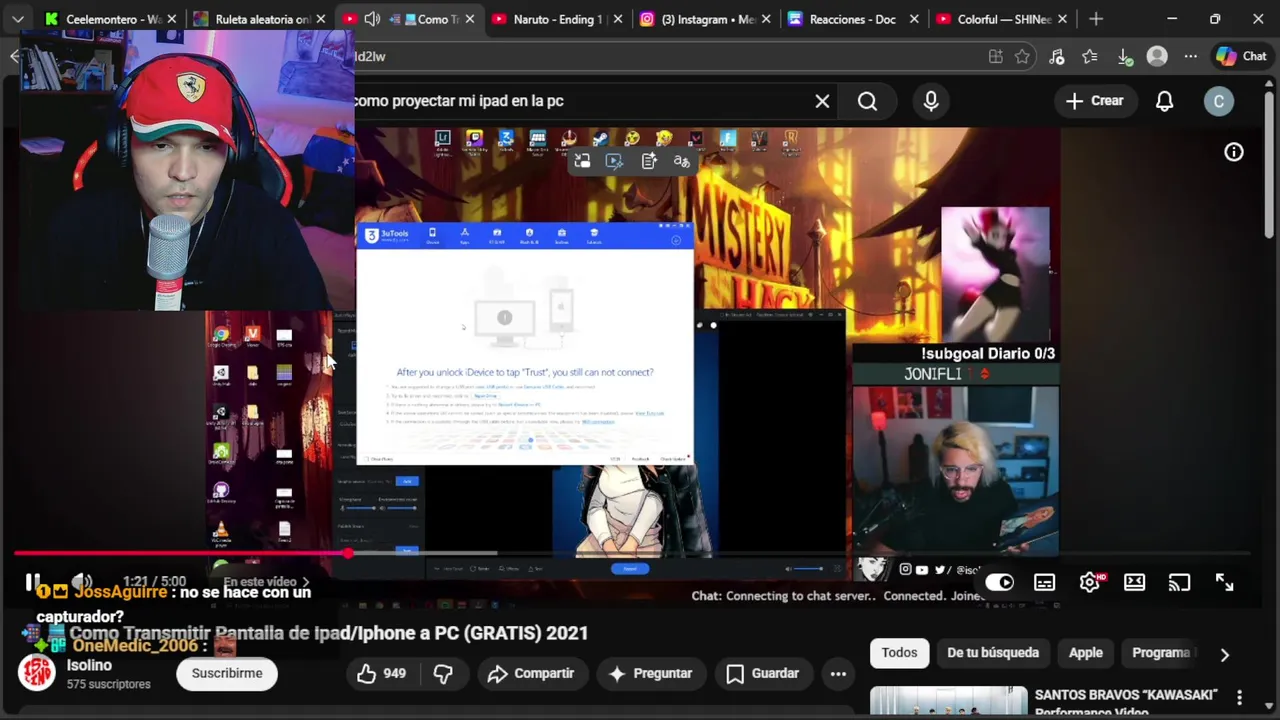Dislike this video
The image size is (1280, 720).
pyautogui.click(x=443, y=674)
